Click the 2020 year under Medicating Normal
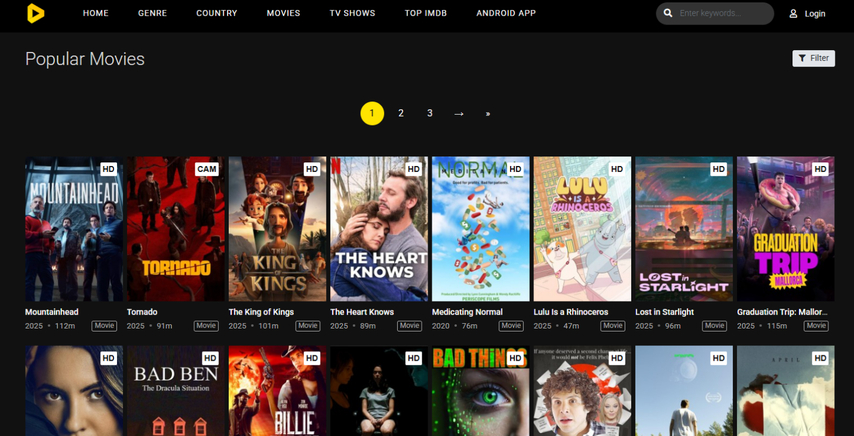 [x=441, y=326]
